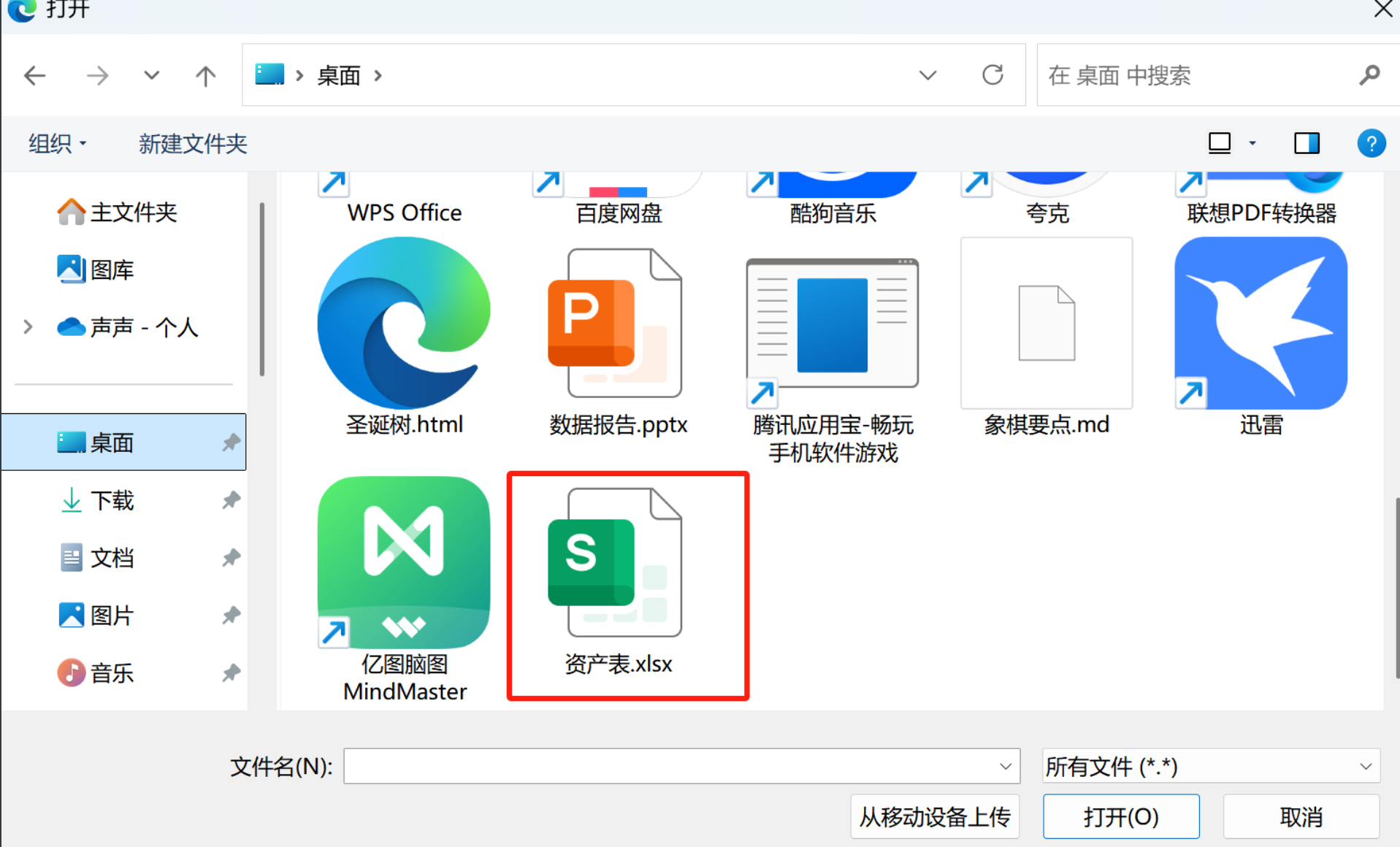Open the 所有文件 (*.*) file type dropdown

coord(1211,766)
